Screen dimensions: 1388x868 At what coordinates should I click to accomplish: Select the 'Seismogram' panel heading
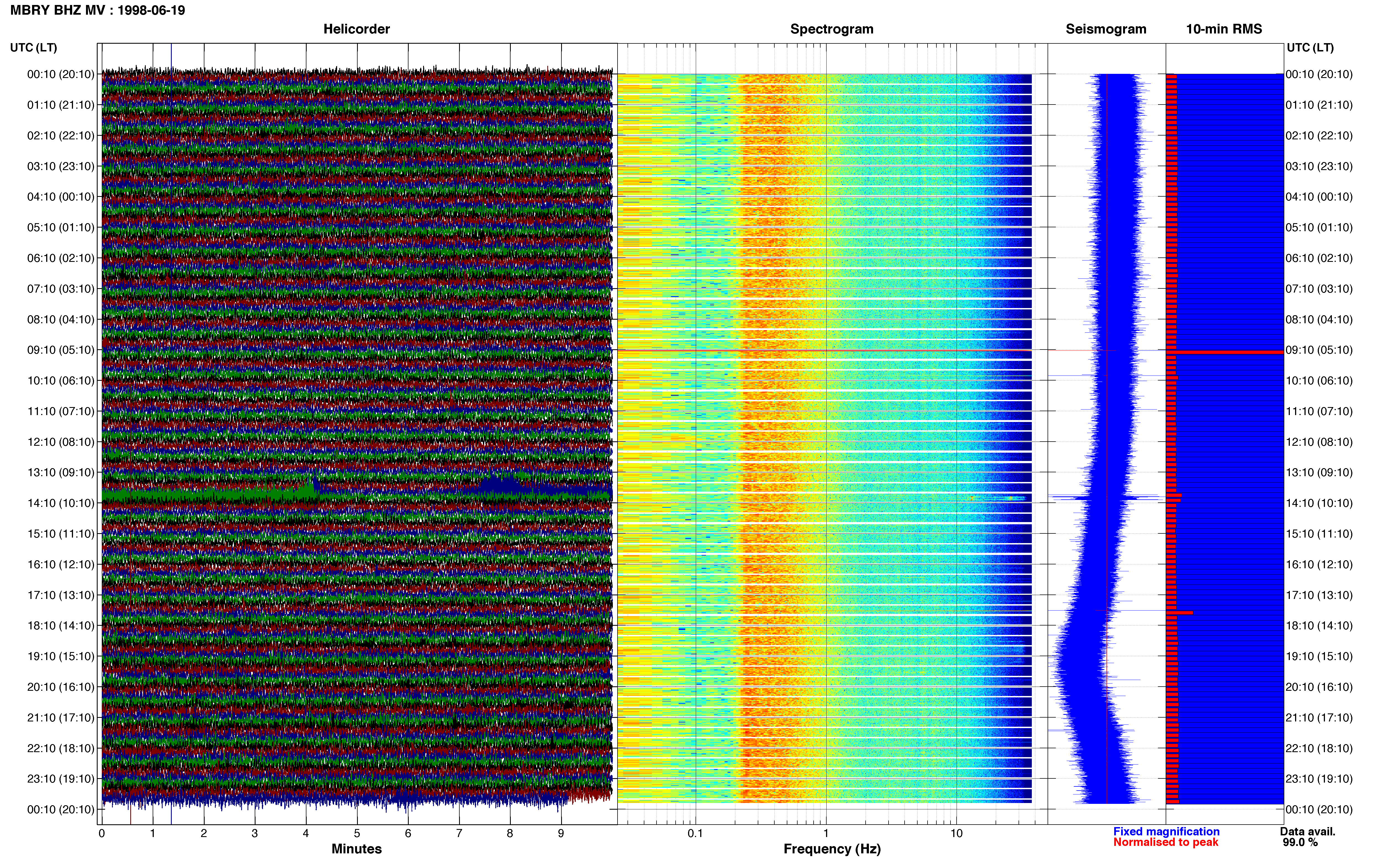point(1106,29)
